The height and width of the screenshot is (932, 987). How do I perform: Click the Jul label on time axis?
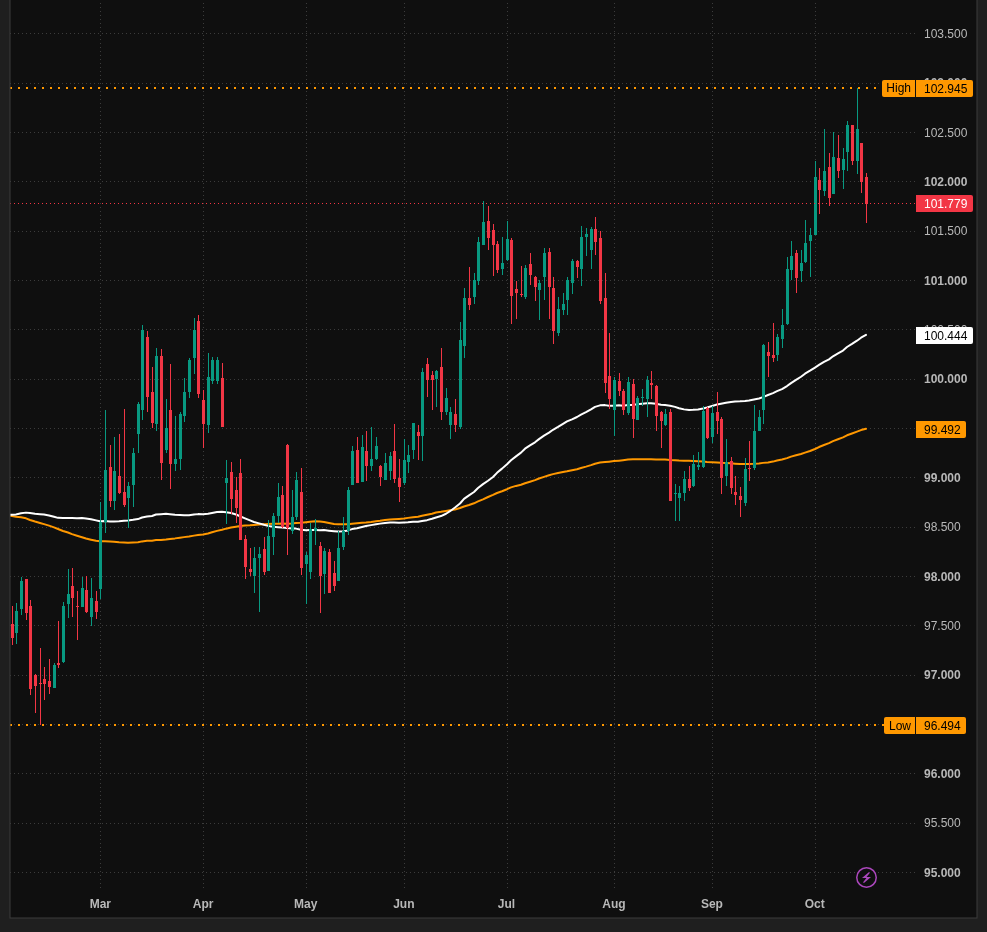(506, 904)
